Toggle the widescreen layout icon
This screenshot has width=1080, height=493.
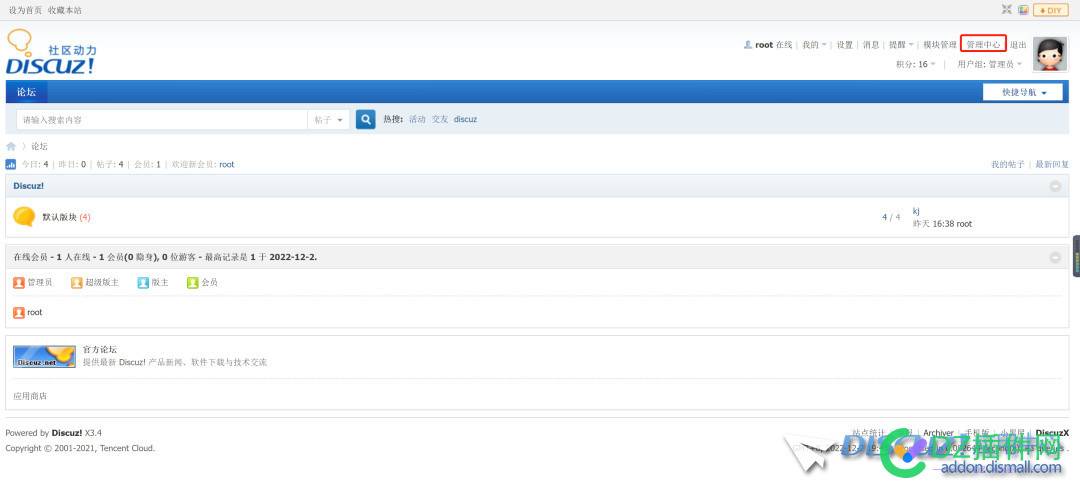(x=1006, y=10)
